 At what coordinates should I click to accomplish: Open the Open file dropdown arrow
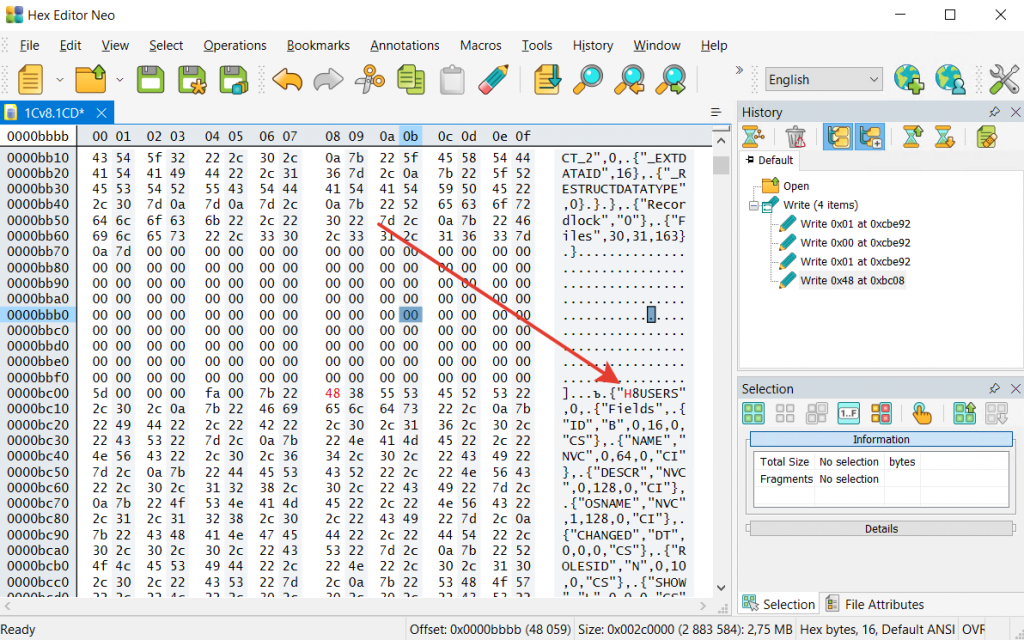120,80
